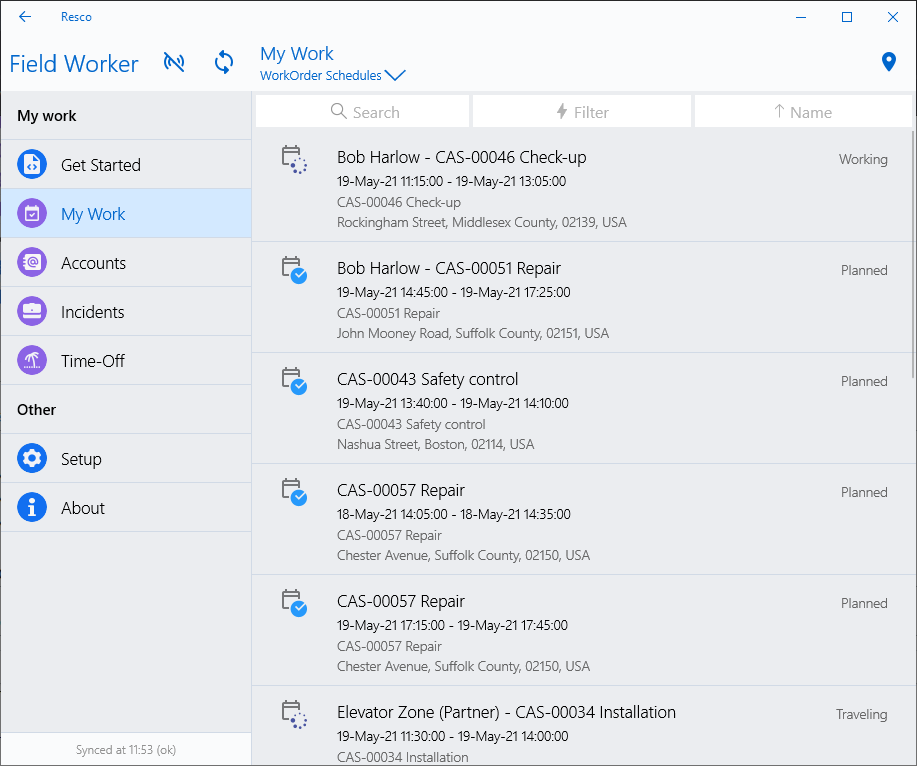Toggle the online/offline mode icon
Screen dimensions: 917x766
point(174,62)
